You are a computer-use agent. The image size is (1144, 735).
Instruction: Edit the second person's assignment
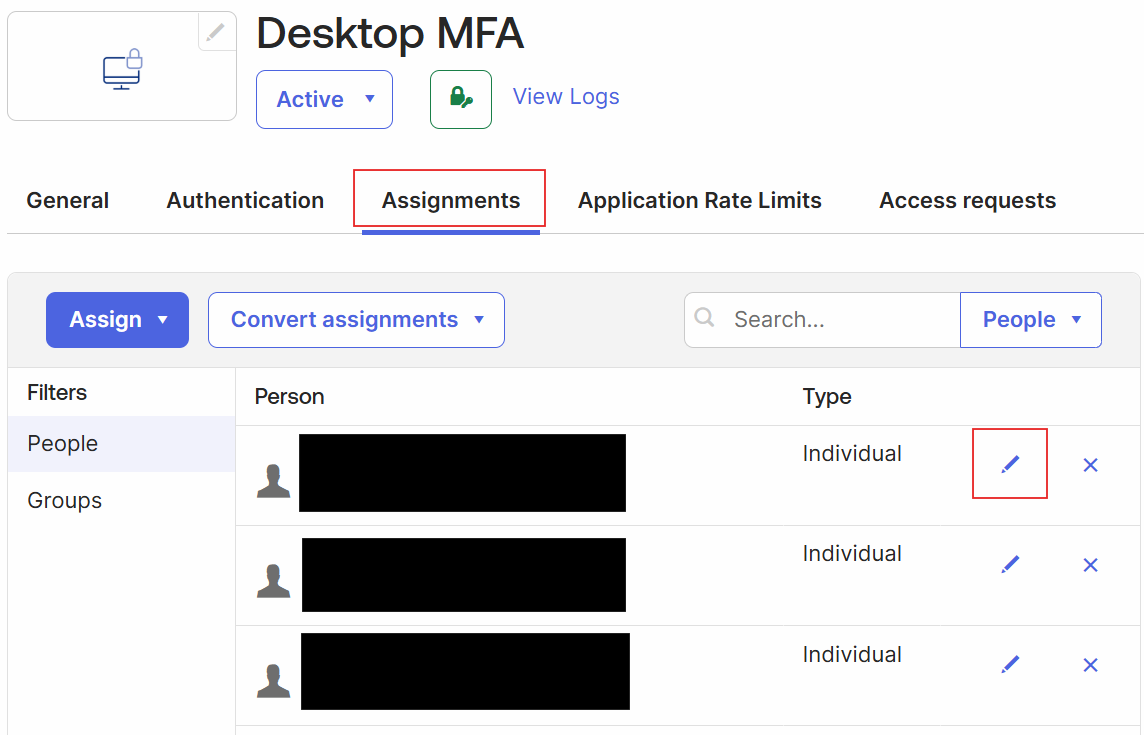tap(1010, 564)
